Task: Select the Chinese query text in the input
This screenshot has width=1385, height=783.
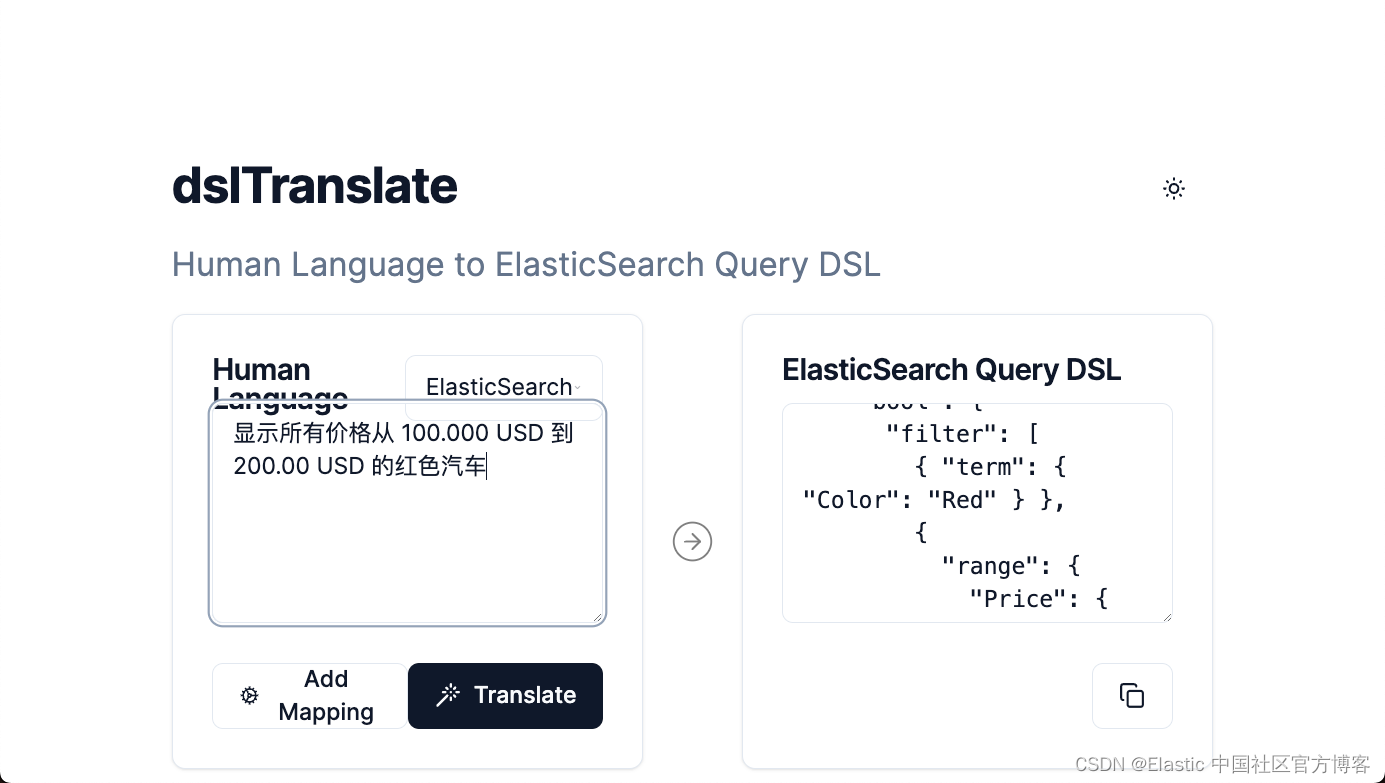Action: tap(401, 449)
